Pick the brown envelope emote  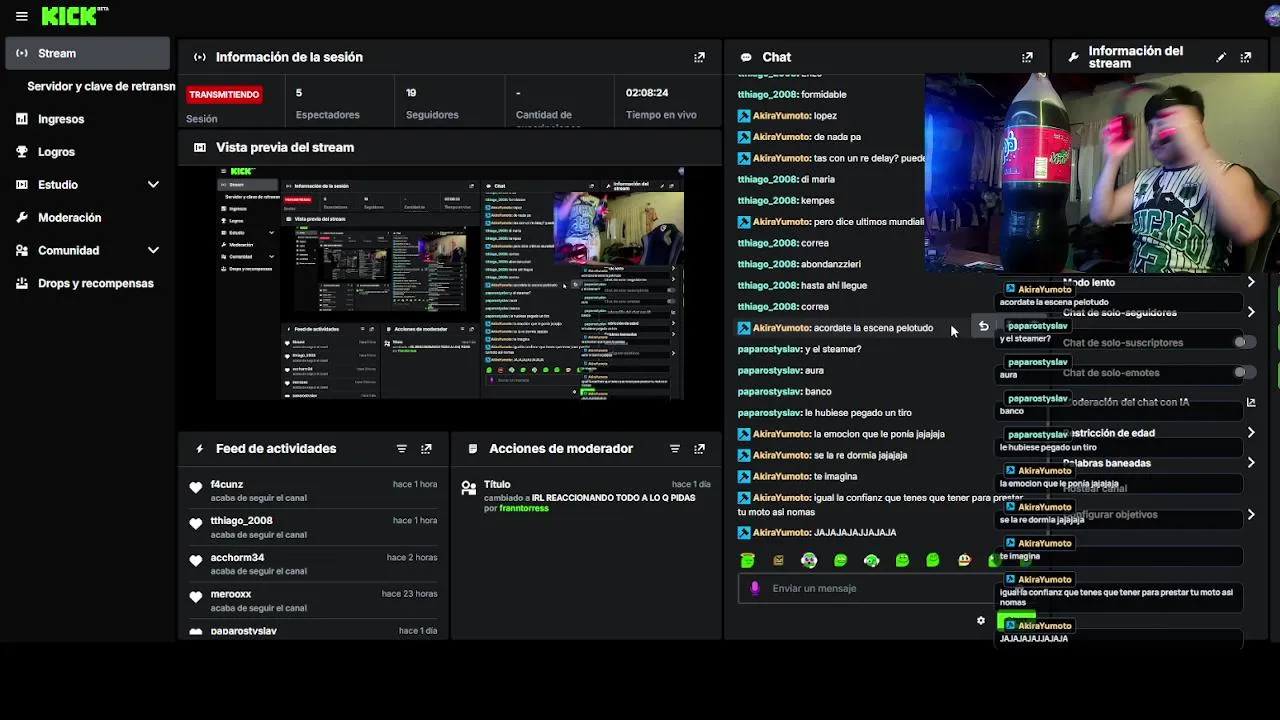[778, 561]
